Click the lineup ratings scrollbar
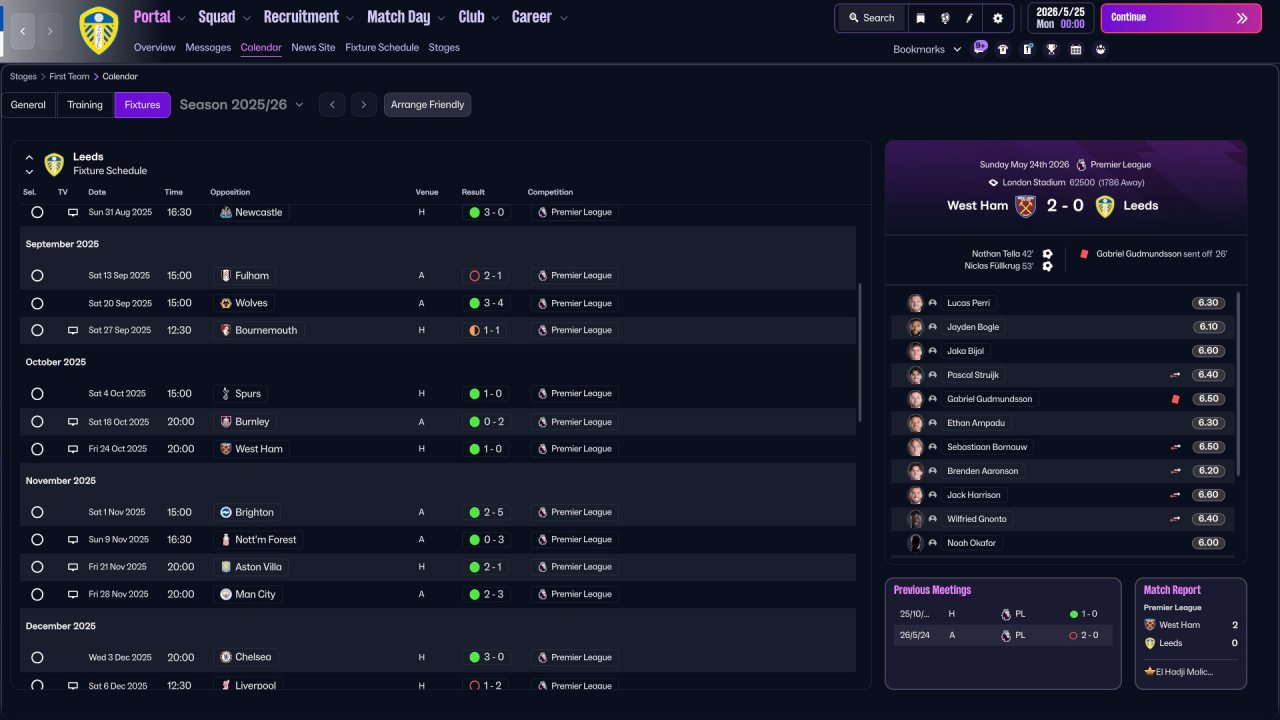Viewport: 1280px width, 720px height. pos(1238,384)
